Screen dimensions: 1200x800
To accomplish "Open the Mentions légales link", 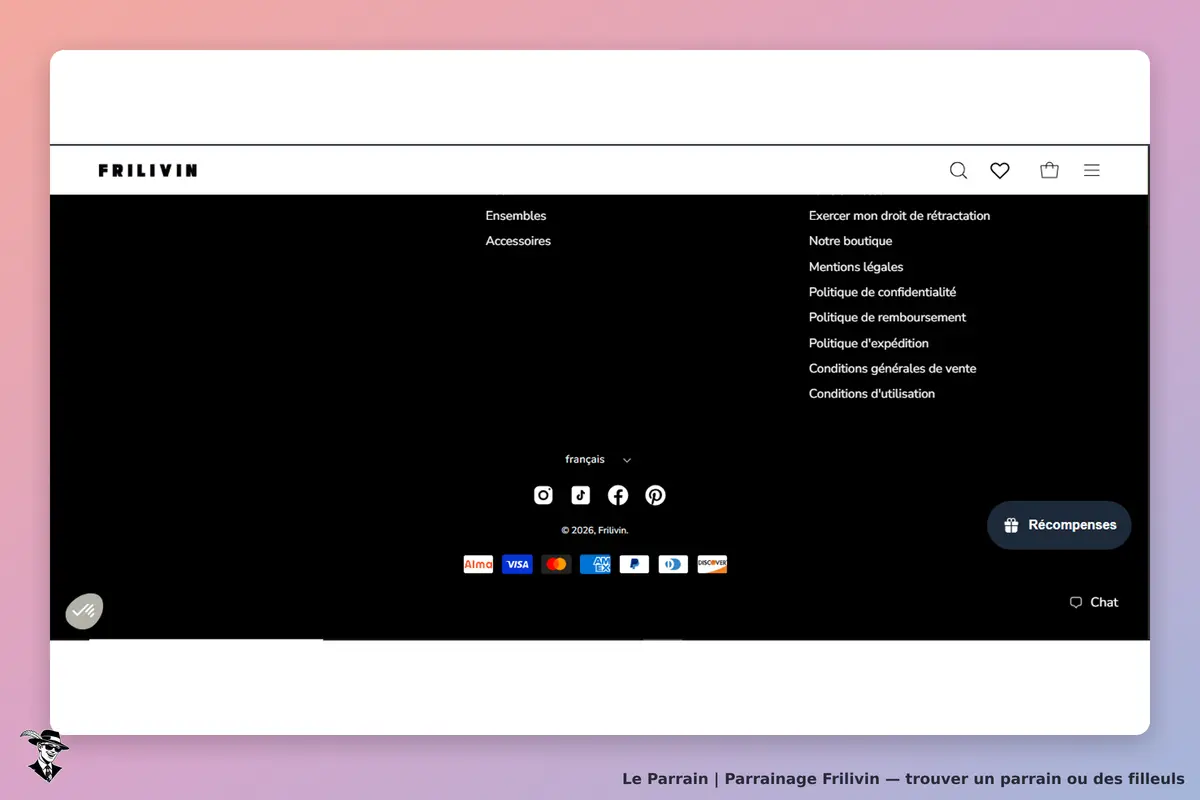I will coord(856,267).
